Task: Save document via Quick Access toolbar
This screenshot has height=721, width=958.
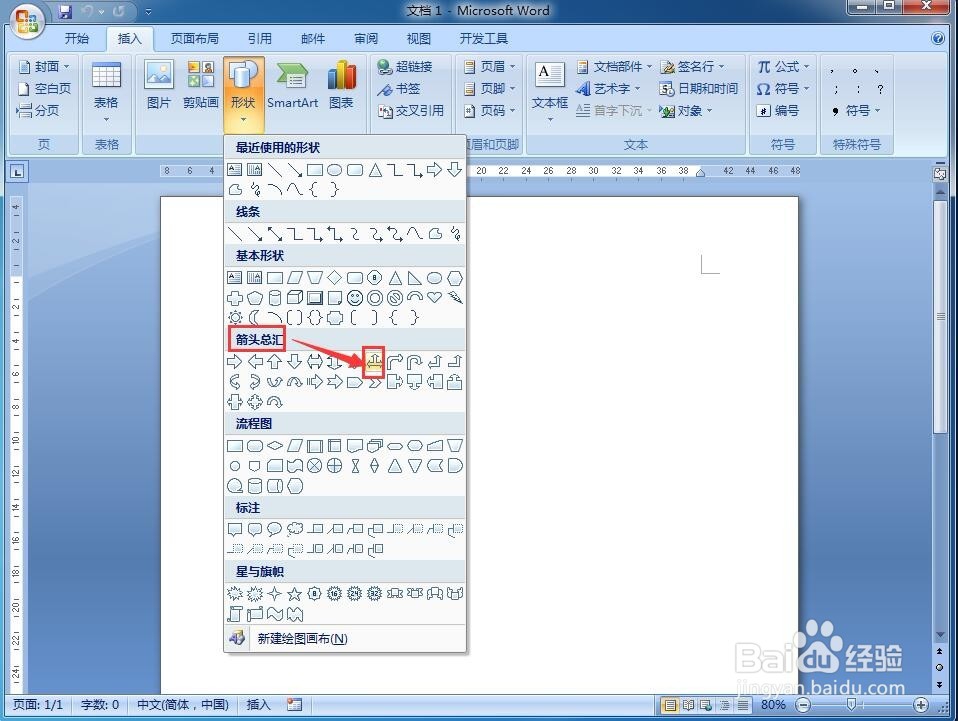Action: coord(65,11)
